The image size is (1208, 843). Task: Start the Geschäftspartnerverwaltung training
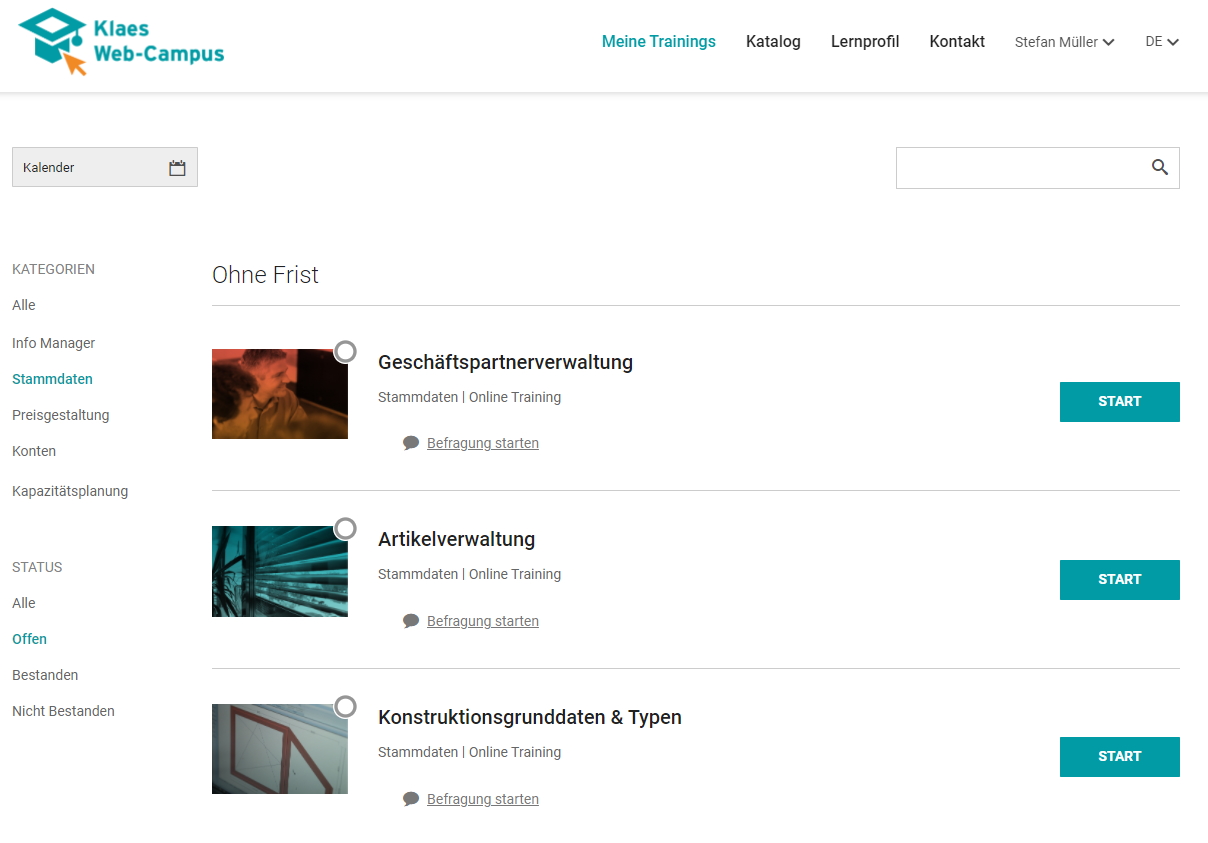(1120, 402)
